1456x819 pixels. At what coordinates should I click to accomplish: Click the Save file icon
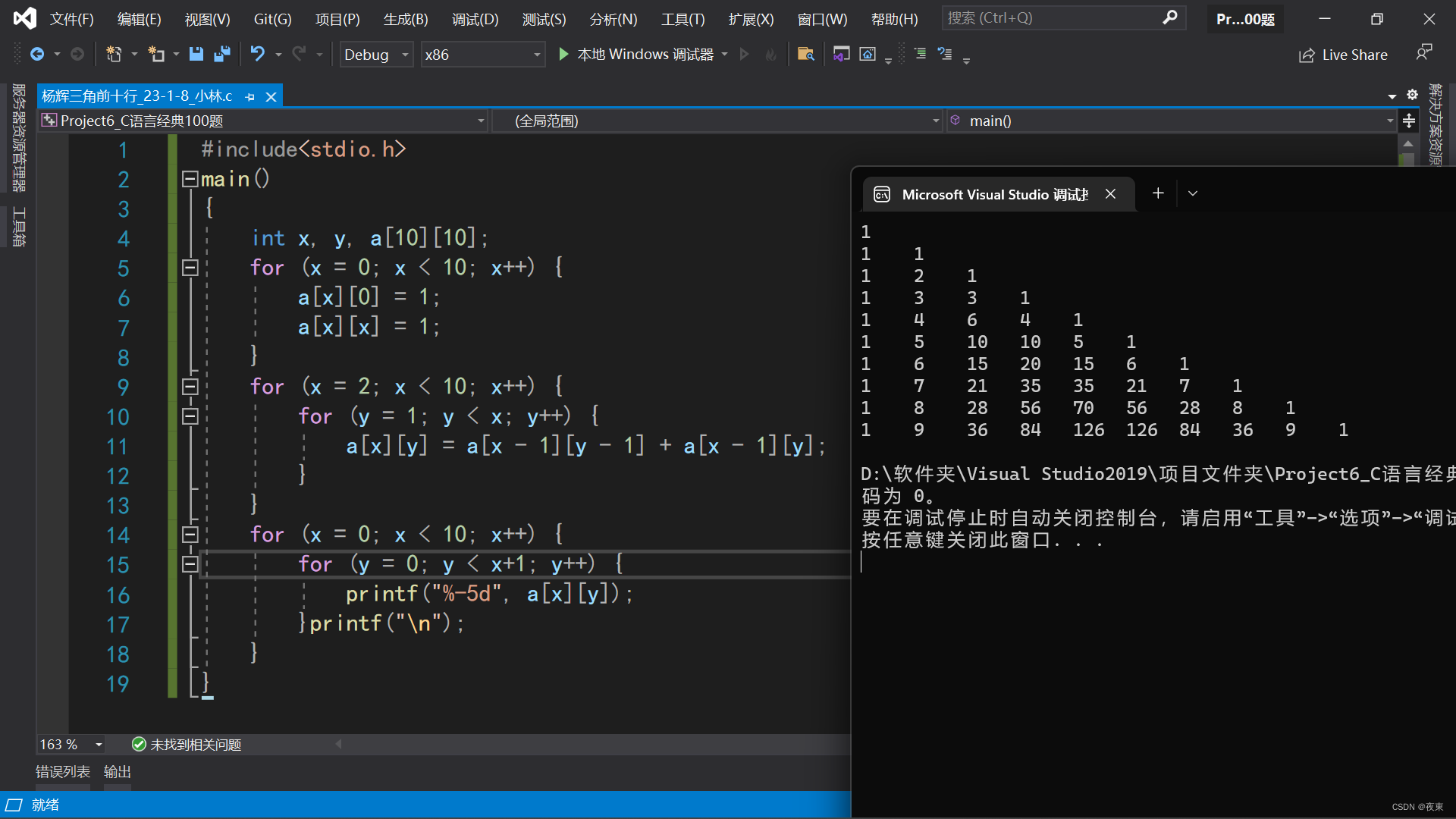click(196, 54)
